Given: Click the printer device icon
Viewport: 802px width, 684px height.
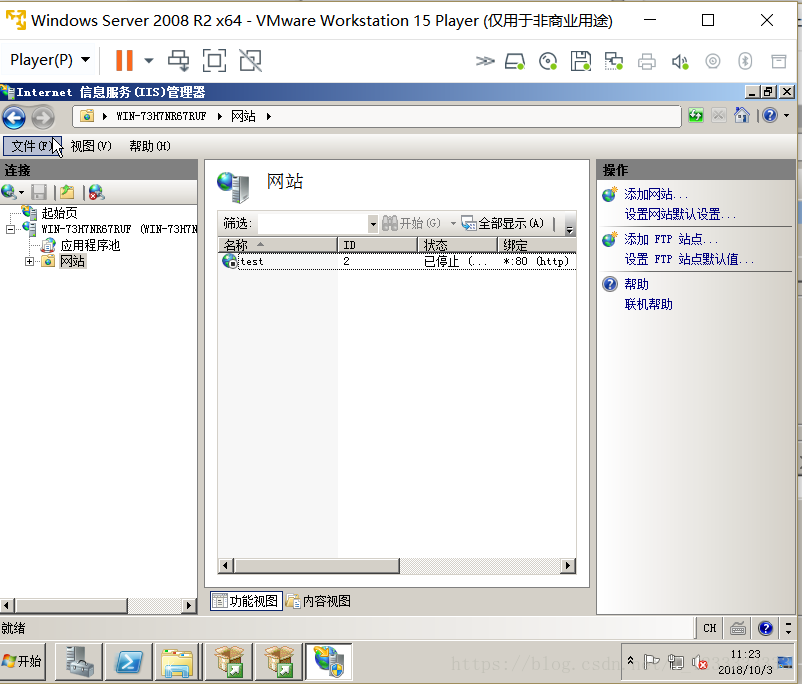Looking at the screenshot, I should click(647, 61).
